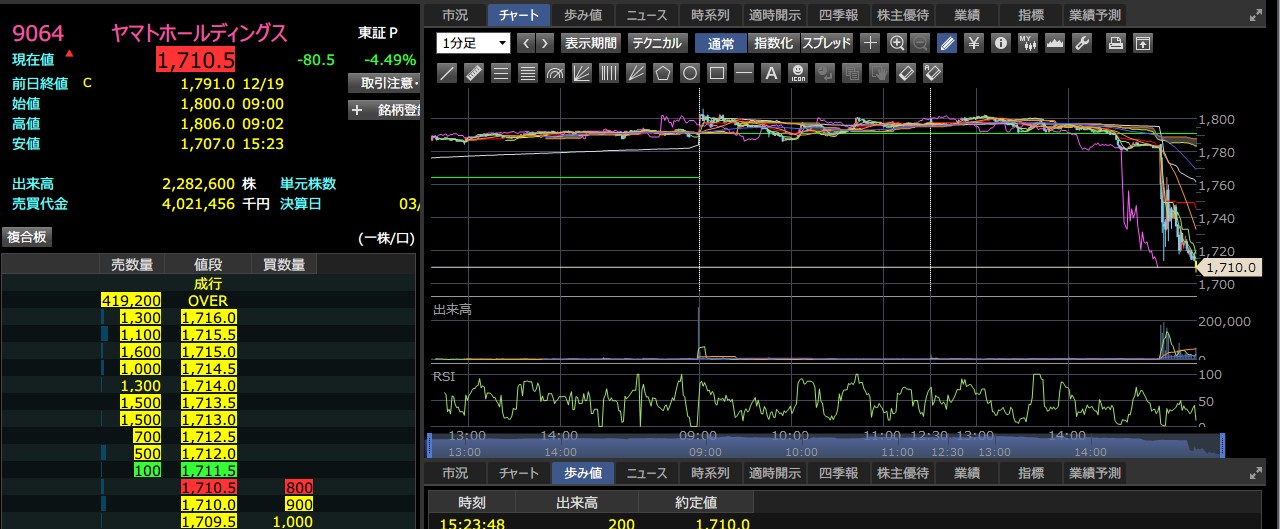1280x529 pixels.
Task: Open the smiley icon stamp tool
Action: point(798,73)
